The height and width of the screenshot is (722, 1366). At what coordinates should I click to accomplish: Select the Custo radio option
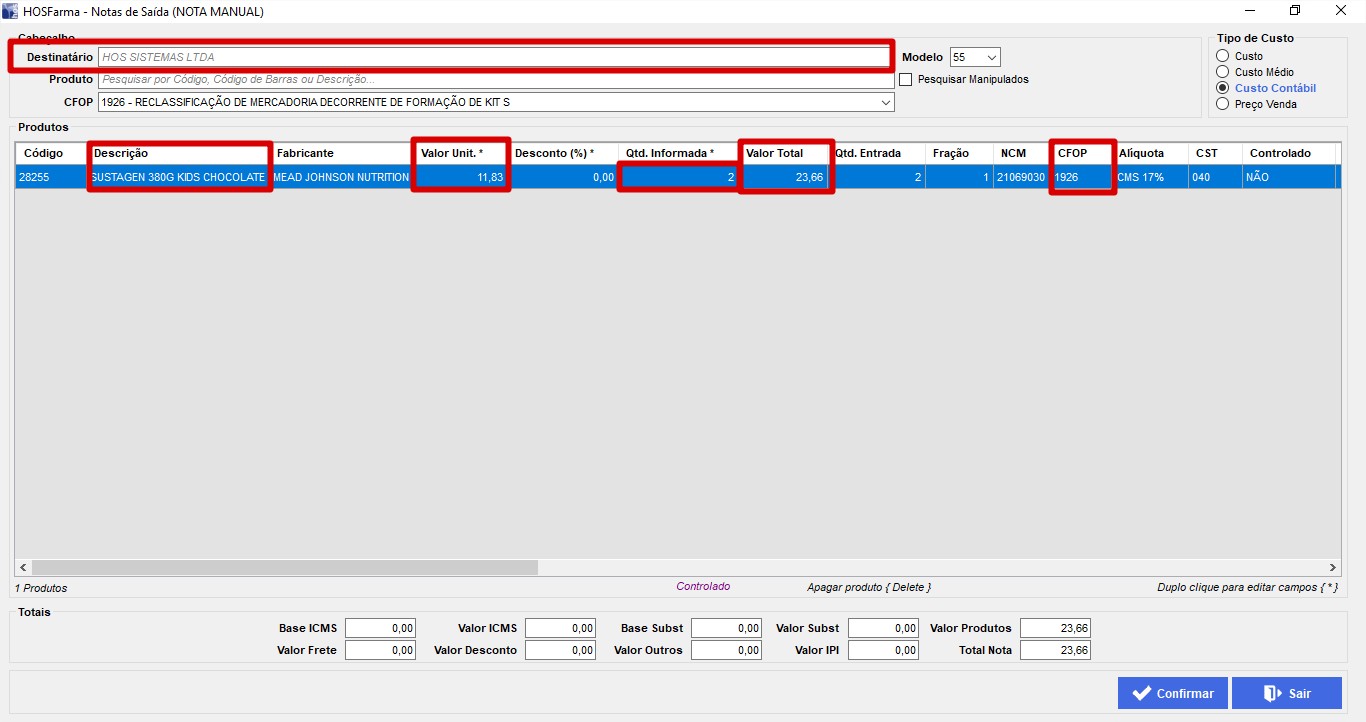point(1222,56)
